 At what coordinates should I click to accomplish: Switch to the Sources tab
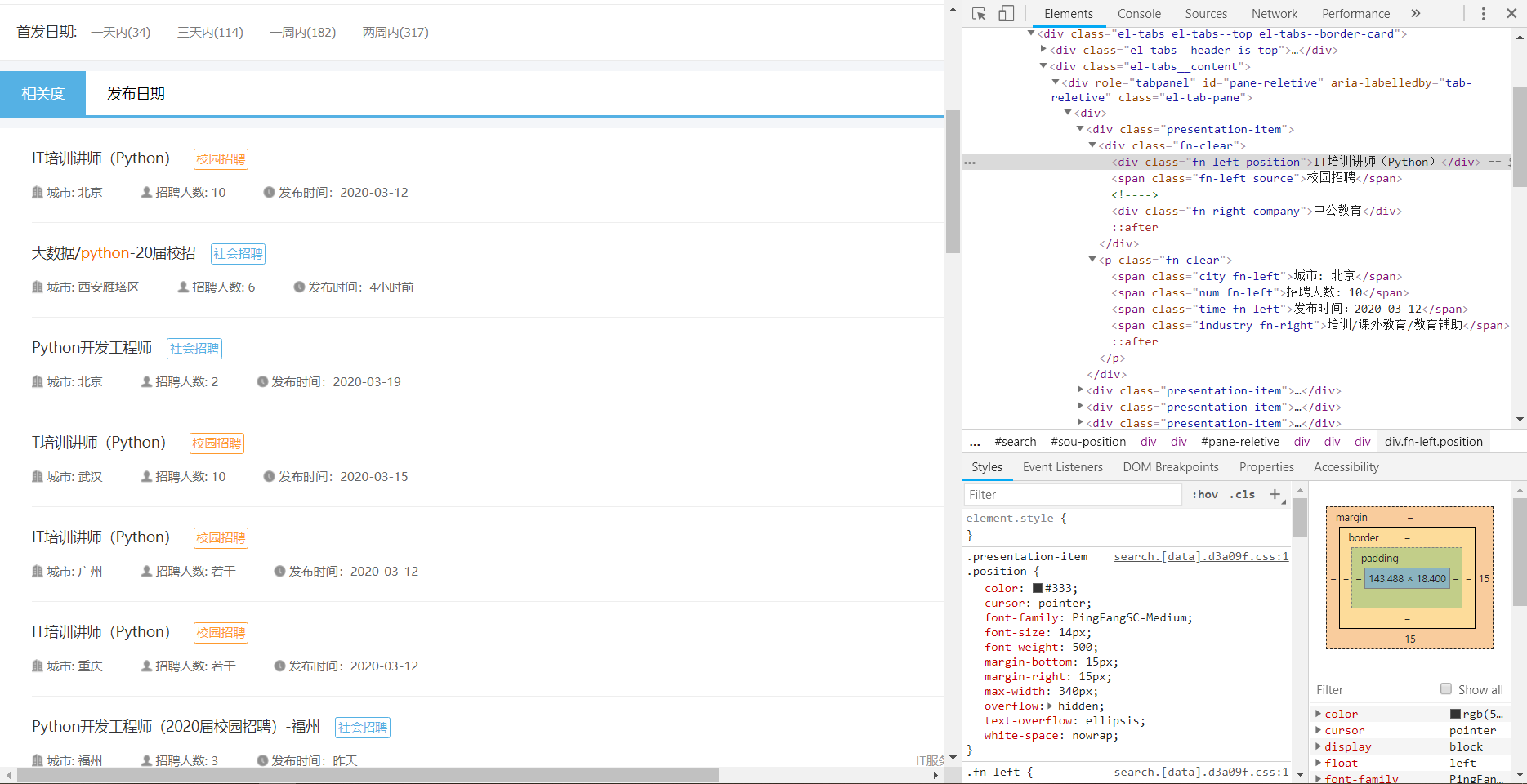(1206, 14)
